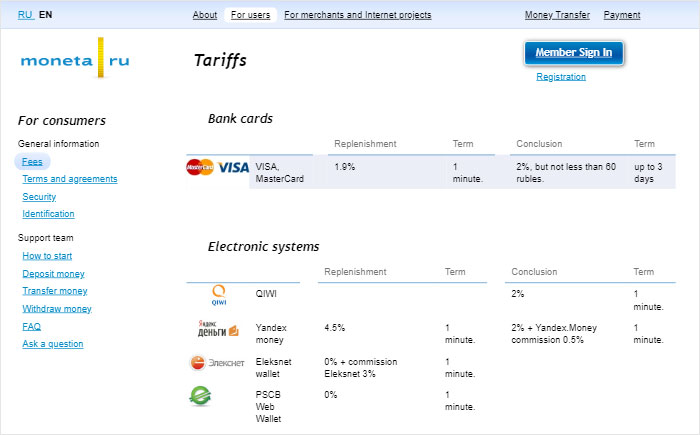Open the Deposit money link
The height and width of the screenshot is (435, 700).
click(x=54, y=274)
